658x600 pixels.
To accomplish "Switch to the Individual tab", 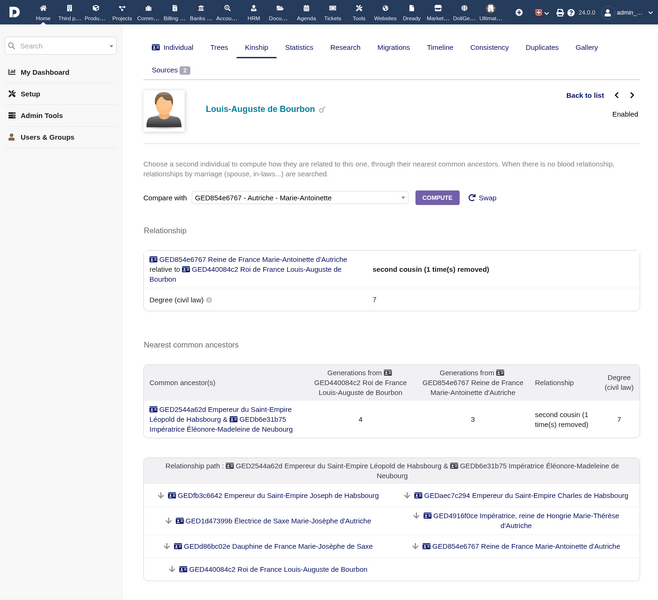I will coord(172,47).
